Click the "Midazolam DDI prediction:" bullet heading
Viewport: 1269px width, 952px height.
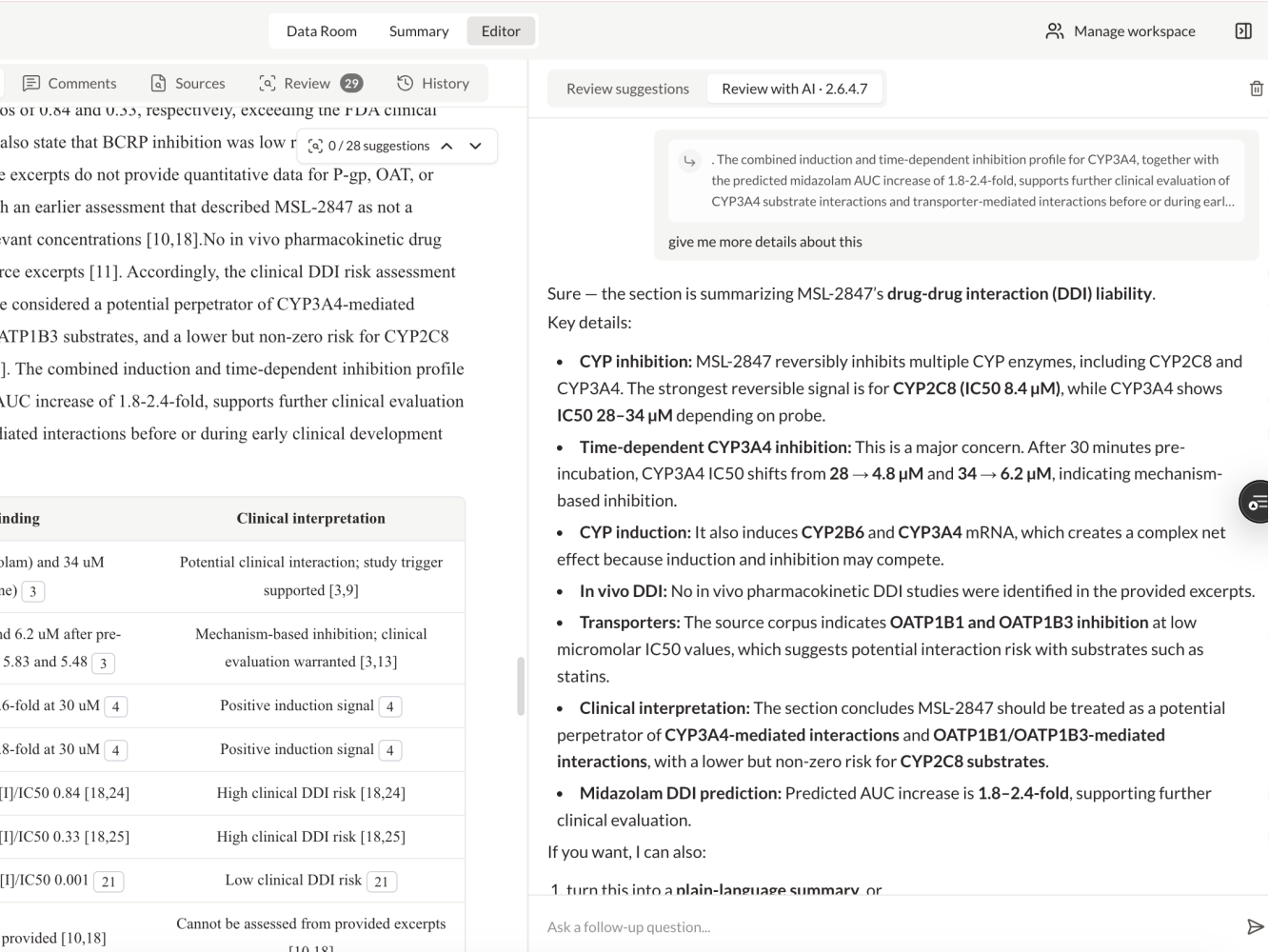coord(681,794)
